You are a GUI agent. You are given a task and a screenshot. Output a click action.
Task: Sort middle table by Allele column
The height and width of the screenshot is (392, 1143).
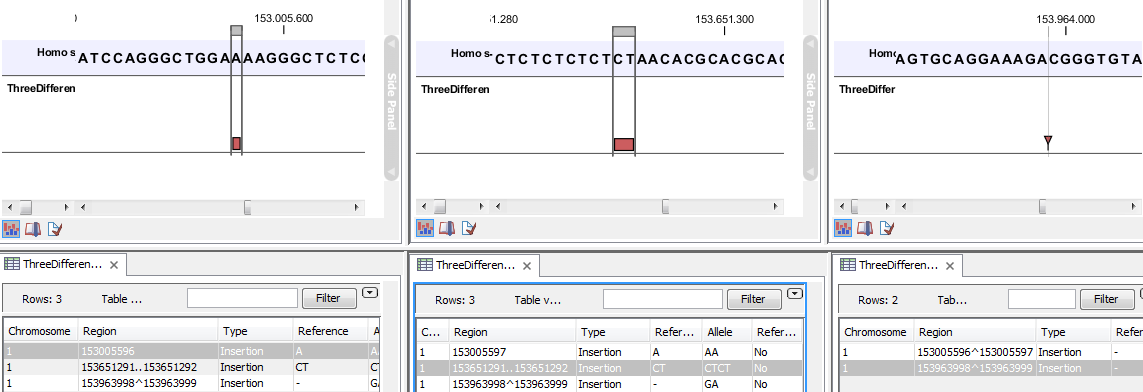tap(727, 332)
